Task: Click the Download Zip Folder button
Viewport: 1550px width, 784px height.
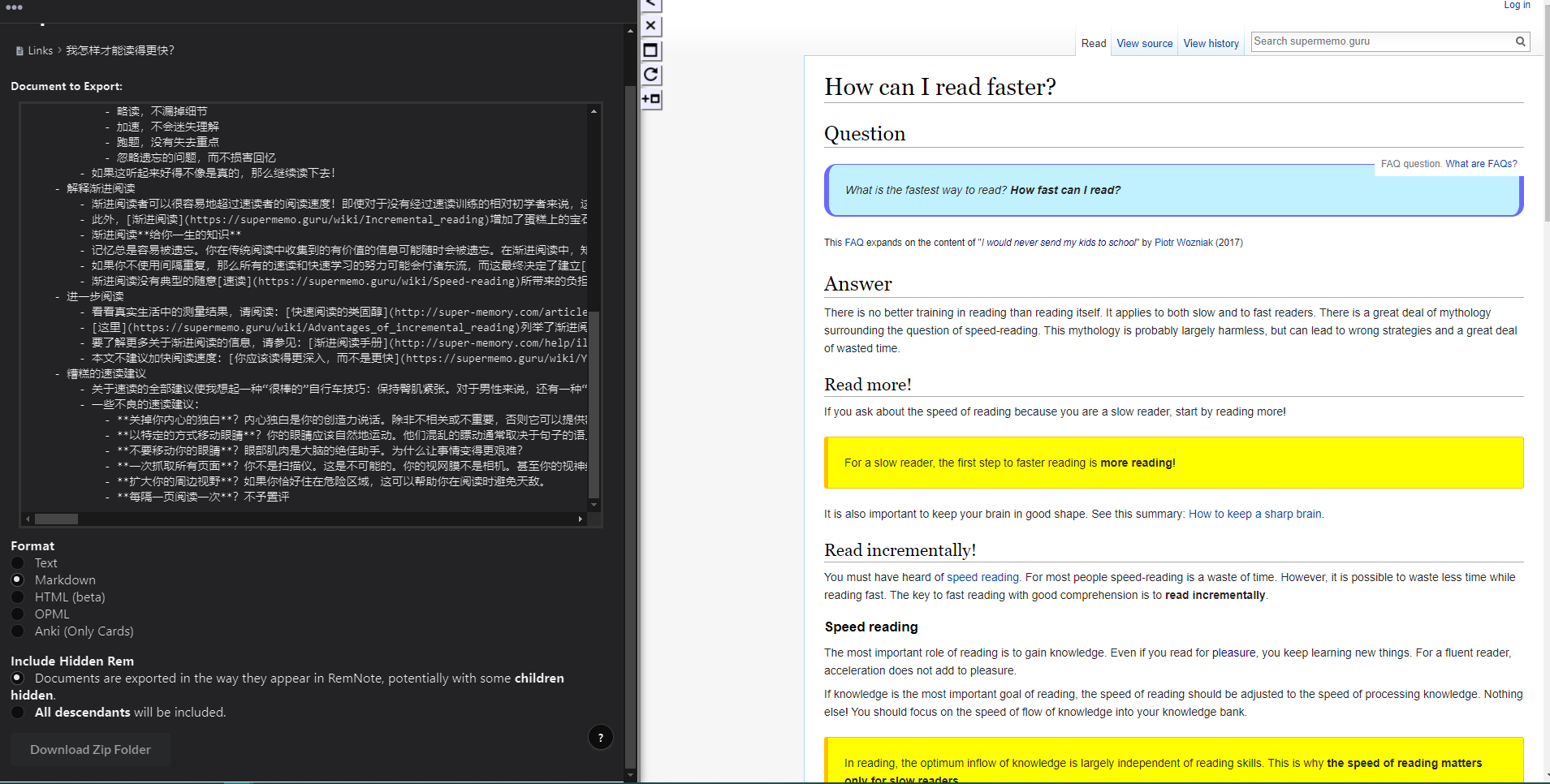Action: [x=90, y=750]
